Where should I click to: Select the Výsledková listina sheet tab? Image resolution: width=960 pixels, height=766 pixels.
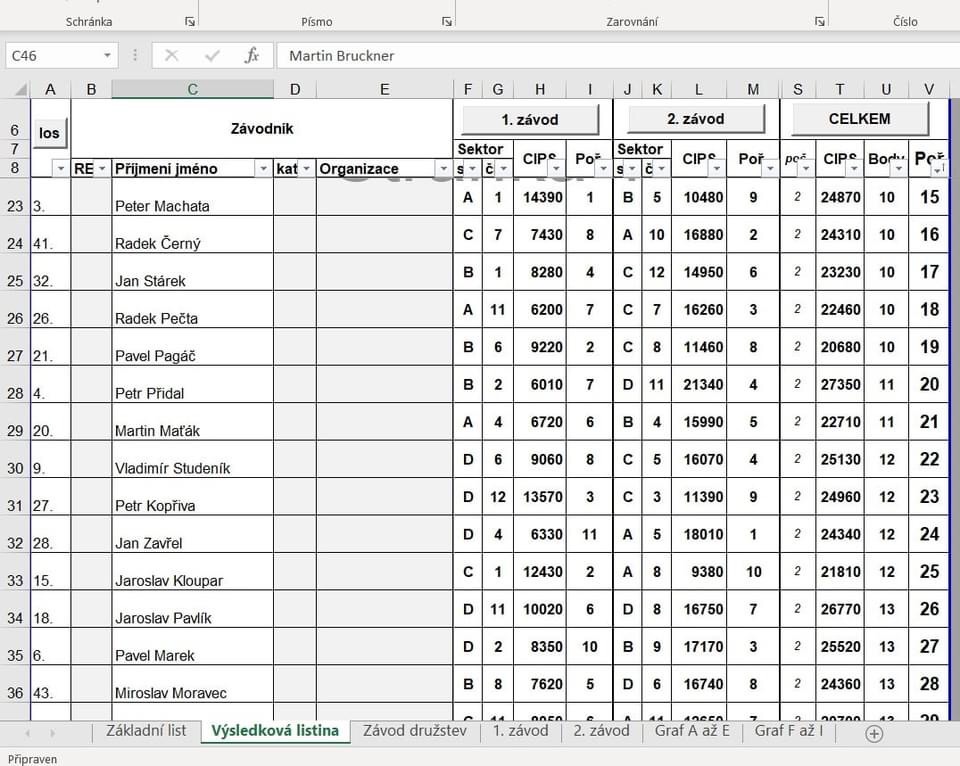click(275, 730)
